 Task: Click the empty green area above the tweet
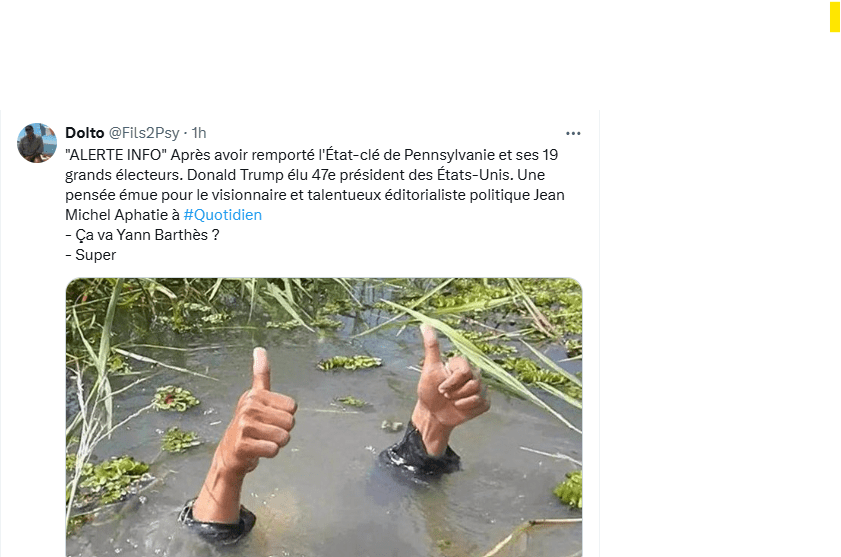coord(300,55)
